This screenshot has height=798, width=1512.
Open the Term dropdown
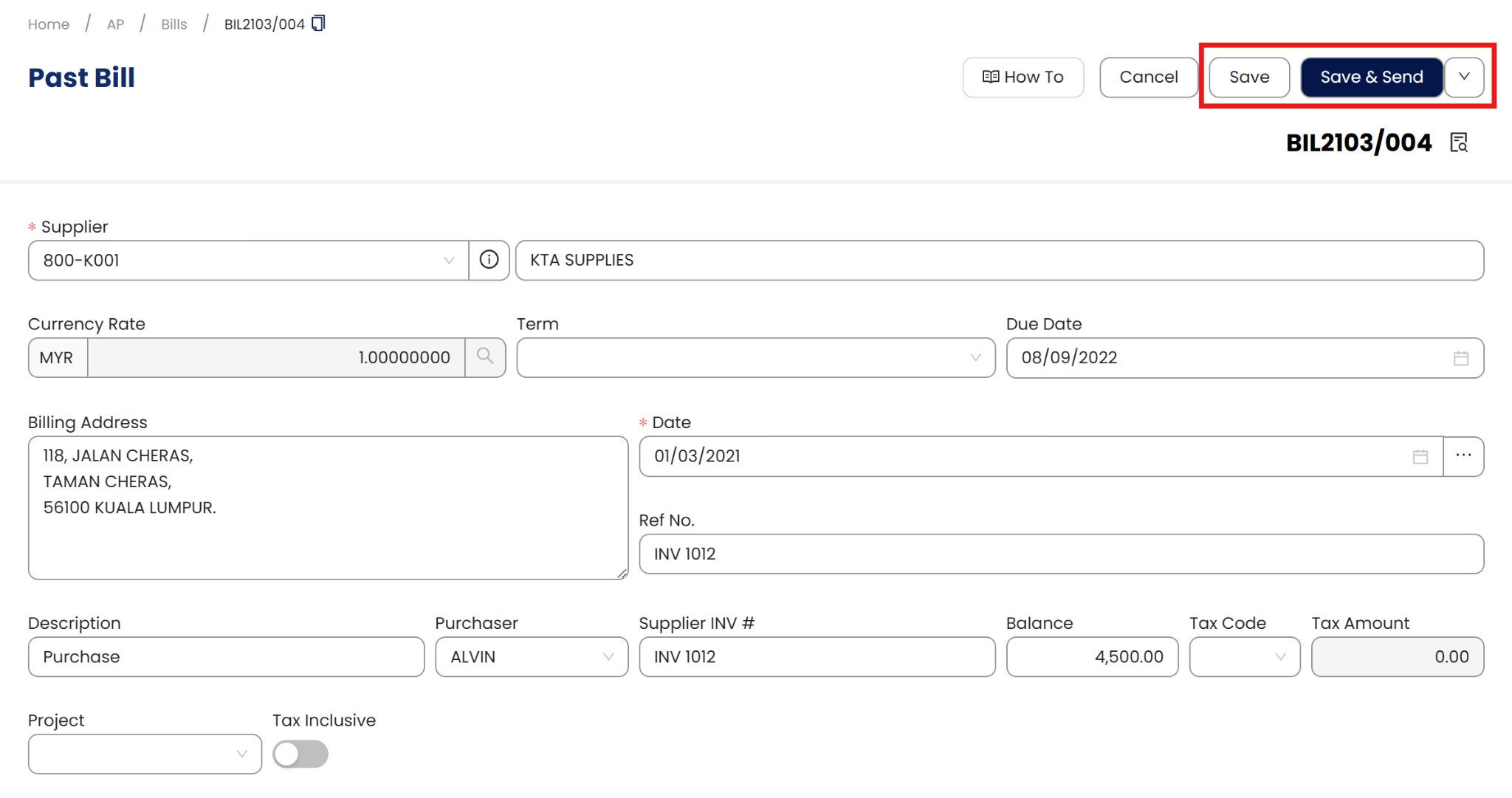[756, 358]
